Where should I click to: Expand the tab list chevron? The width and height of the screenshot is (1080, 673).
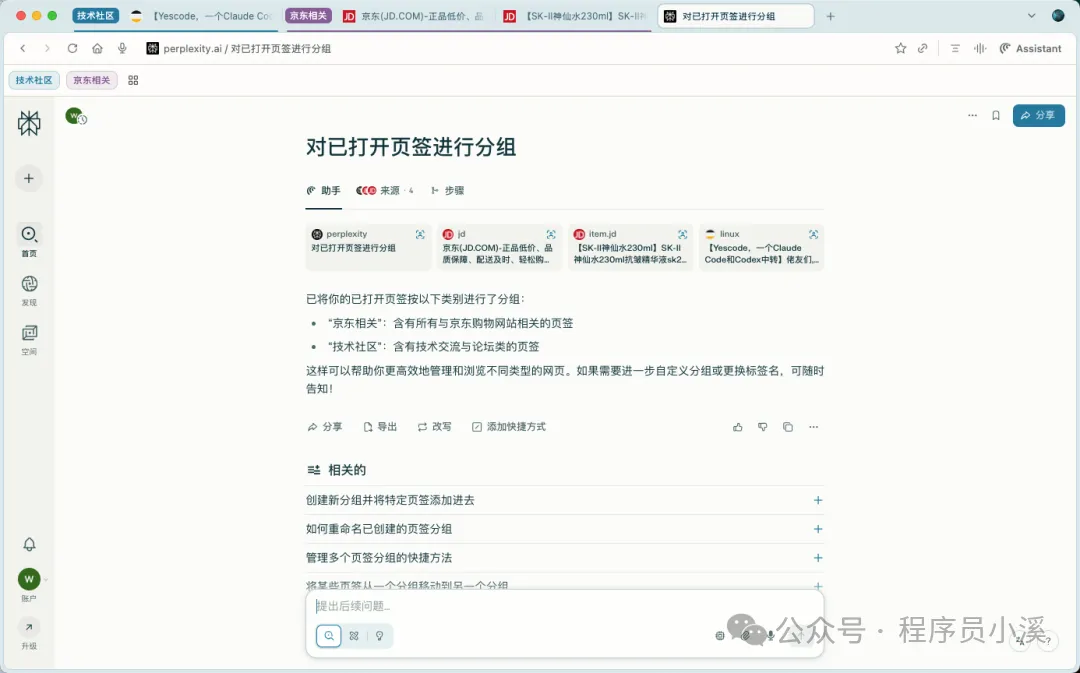[1031, 16]
